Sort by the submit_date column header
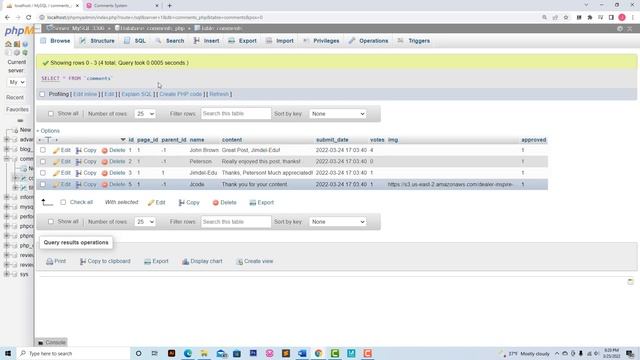Image resolution: width=640 pixels, height=360 pixels. (332, 140)
